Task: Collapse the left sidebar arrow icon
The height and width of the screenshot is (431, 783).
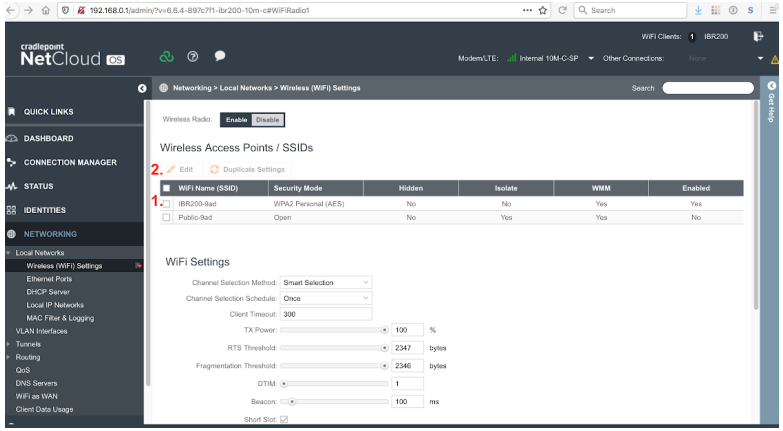Action: [x=143, y=89]
